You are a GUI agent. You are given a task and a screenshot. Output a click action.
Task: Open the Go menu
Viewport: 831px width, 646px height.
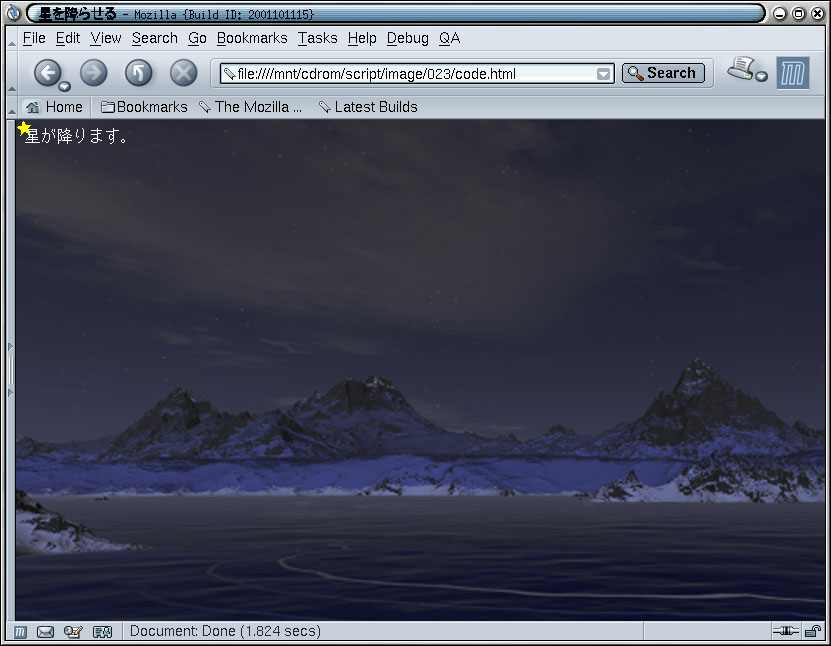[x=197, y=38]
